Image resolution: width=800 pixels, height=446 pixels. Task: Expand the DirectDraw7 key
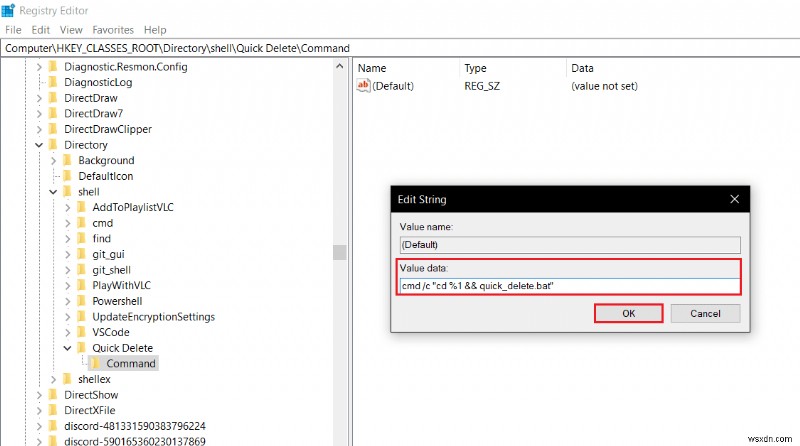point(39,114)
